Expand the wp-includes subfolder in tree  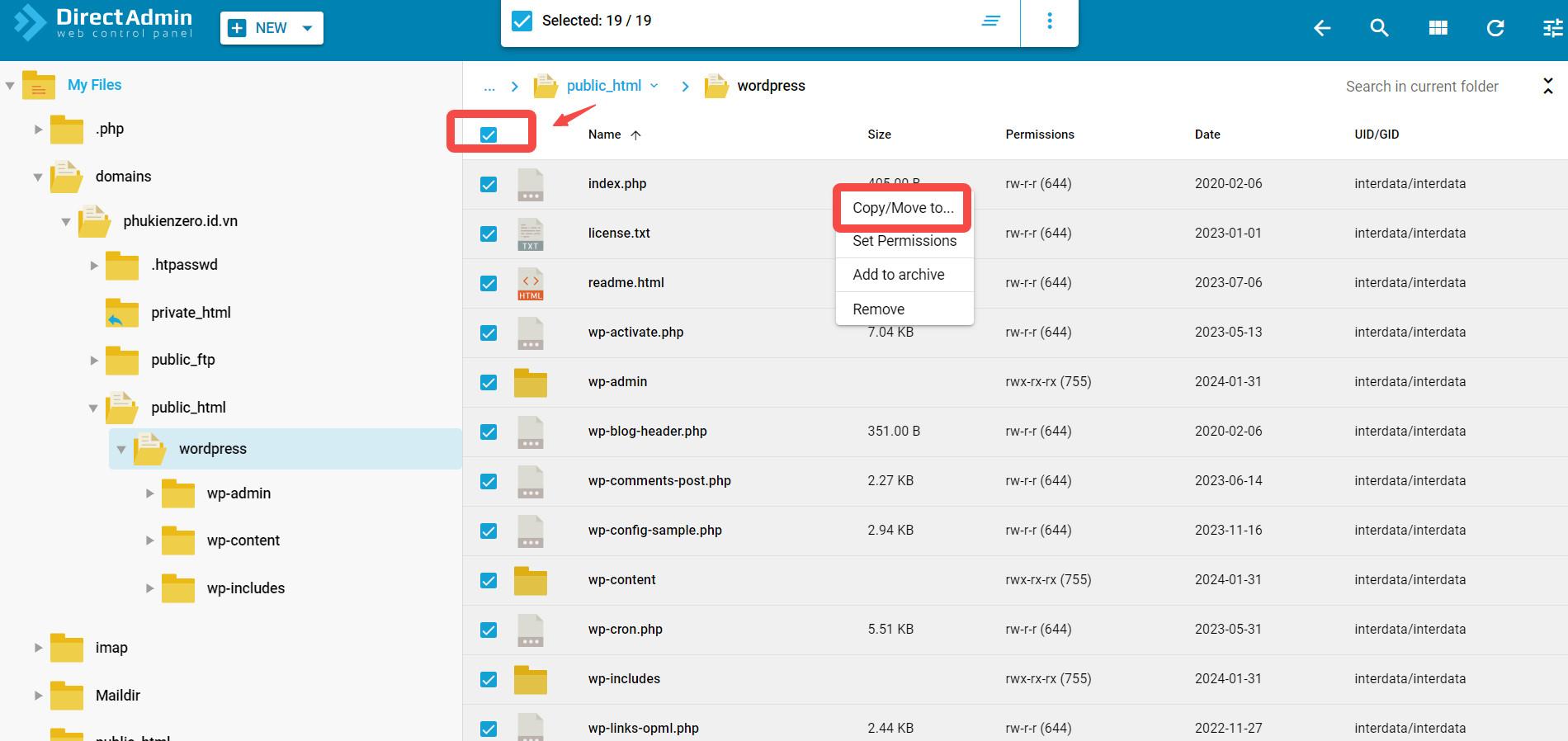[x=150, y=588]
